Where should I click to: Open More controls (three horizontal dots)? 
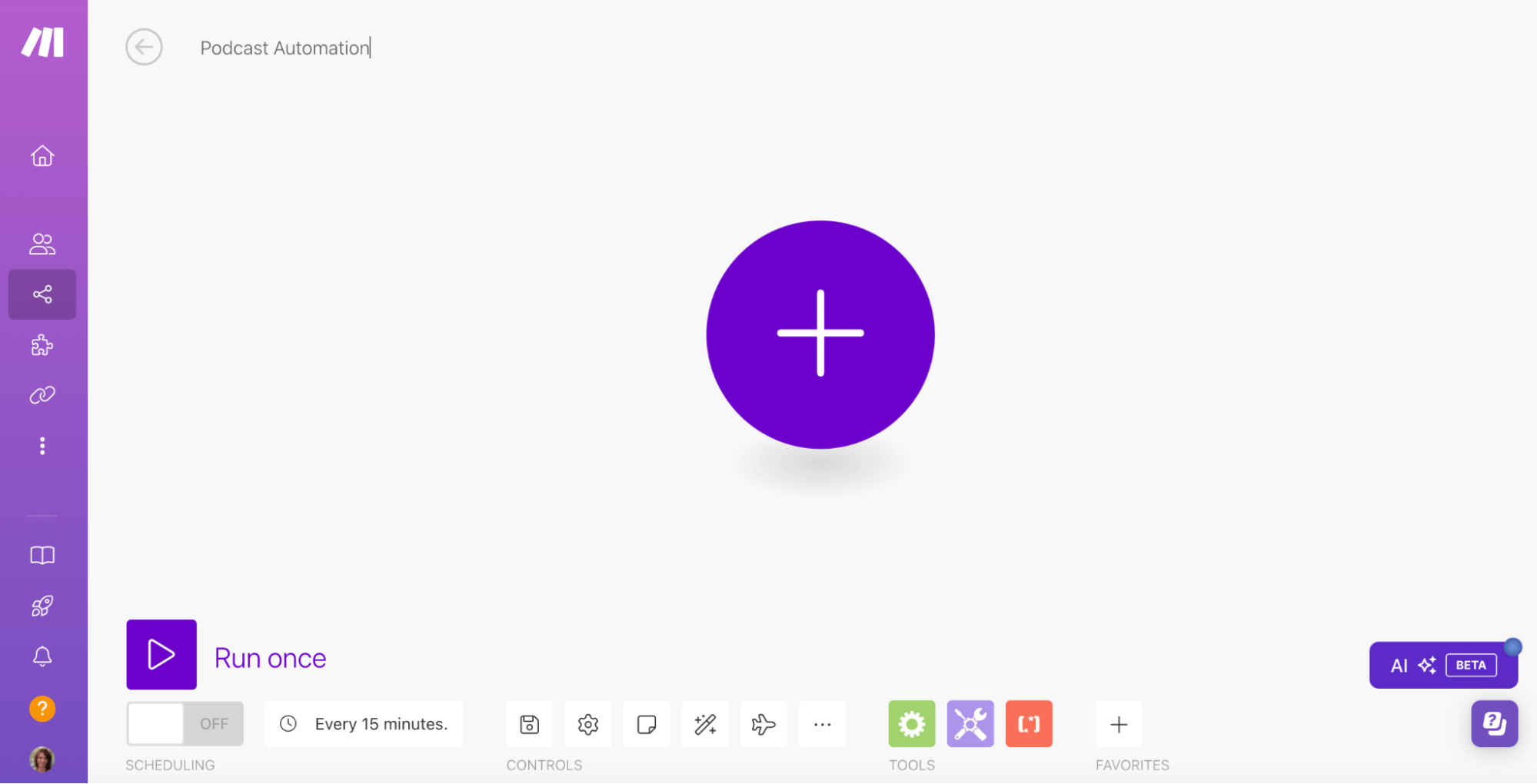822,724
